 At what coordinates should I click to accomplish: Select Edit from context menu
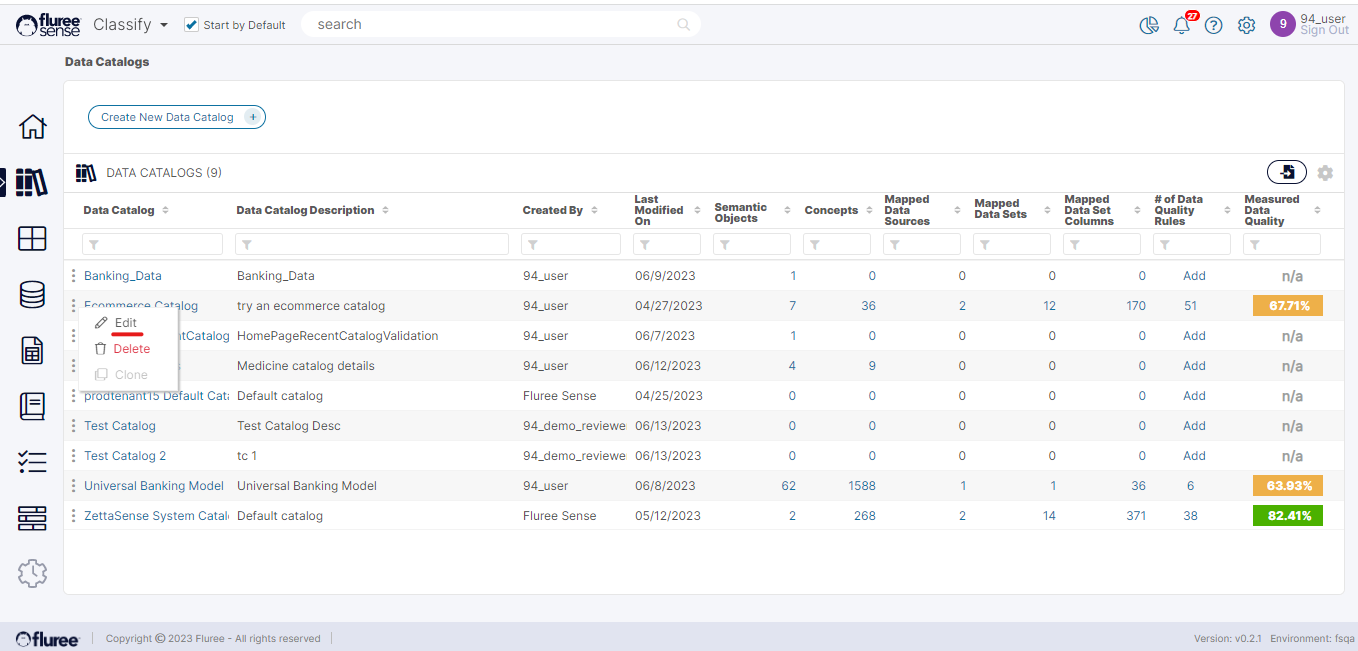[x=125, y=323]
